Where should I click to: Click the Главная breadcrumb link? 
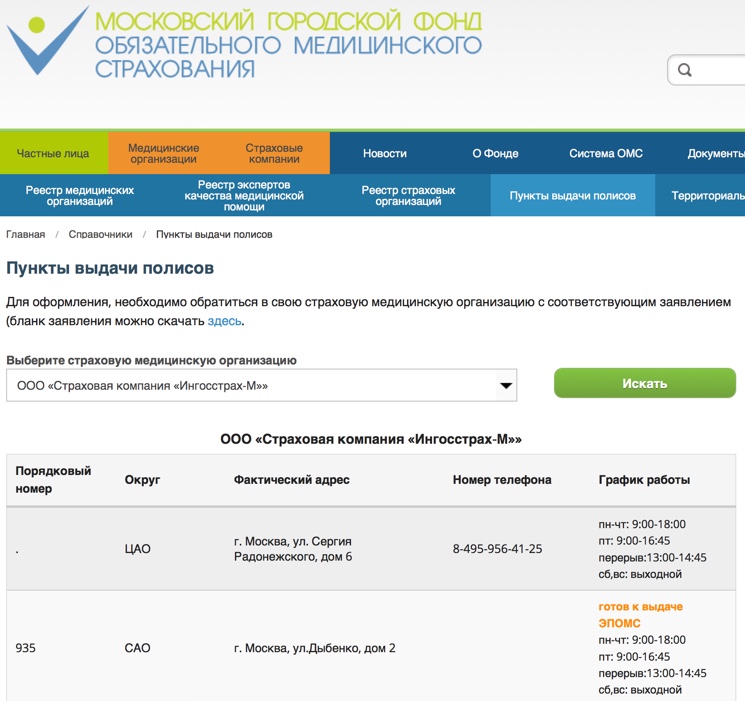click(x=26, y=234)
